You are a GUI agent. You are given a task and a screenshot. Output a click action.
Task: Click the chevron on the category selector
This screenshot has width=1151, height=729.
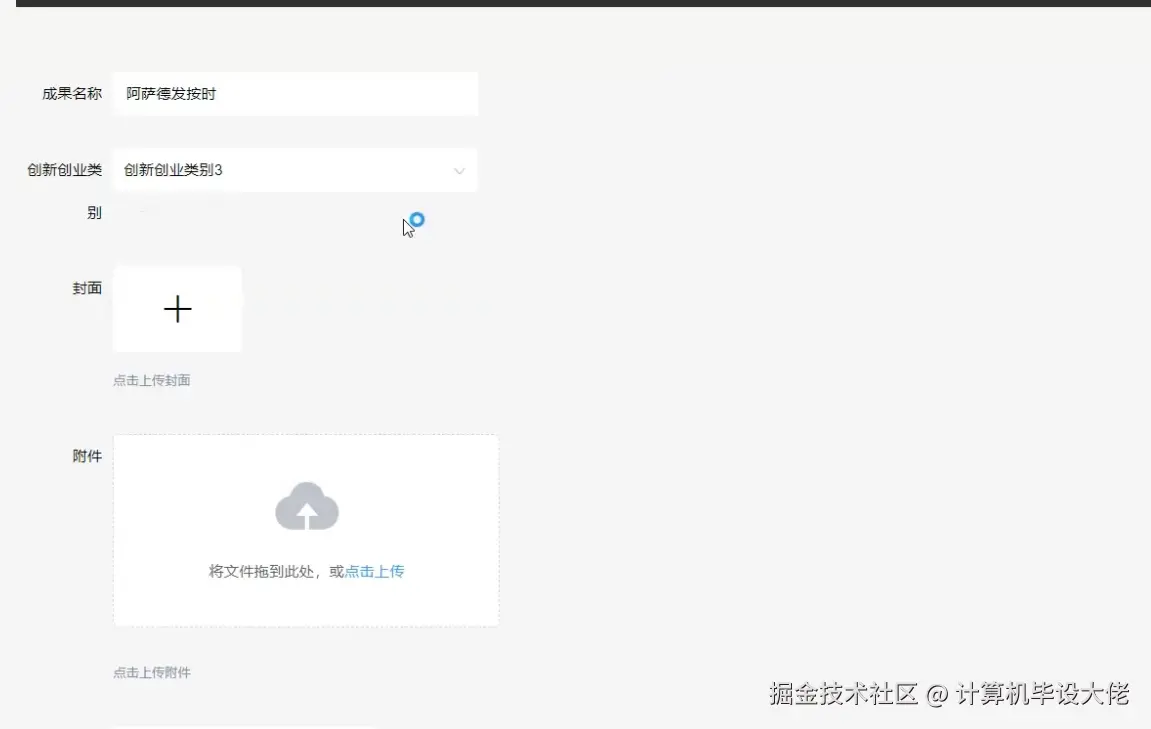pos(460,171)
